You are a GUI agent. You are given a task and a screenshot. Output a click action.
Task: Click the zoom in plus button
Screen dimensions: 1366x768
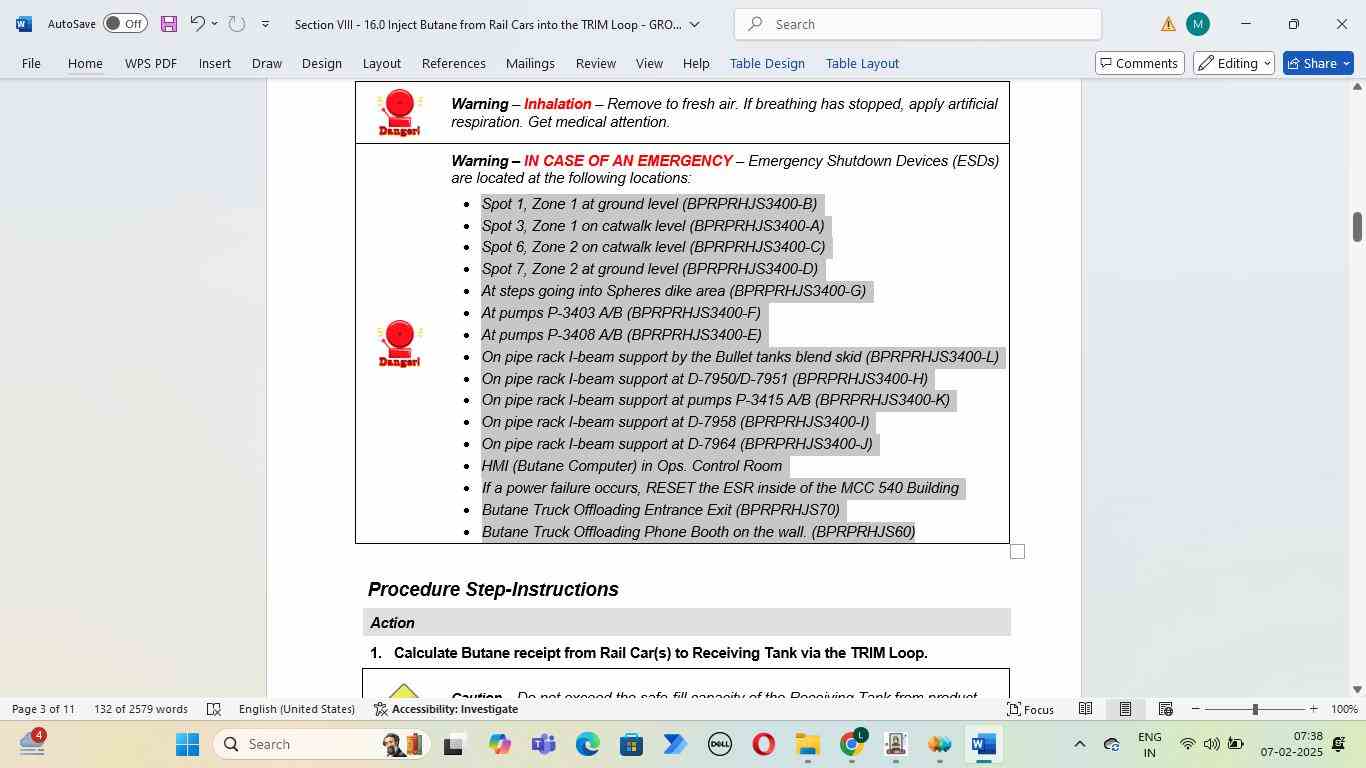click(x=1314, y=709)
